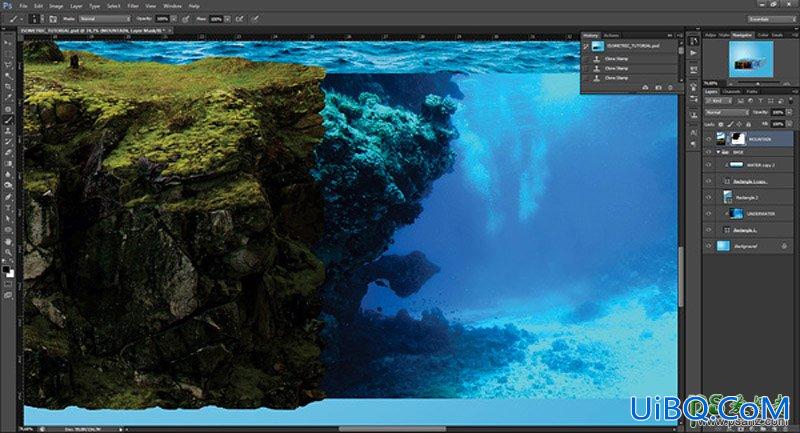Open the brush Mode dropdown
800x433 pixels.
tap(104, 19)
